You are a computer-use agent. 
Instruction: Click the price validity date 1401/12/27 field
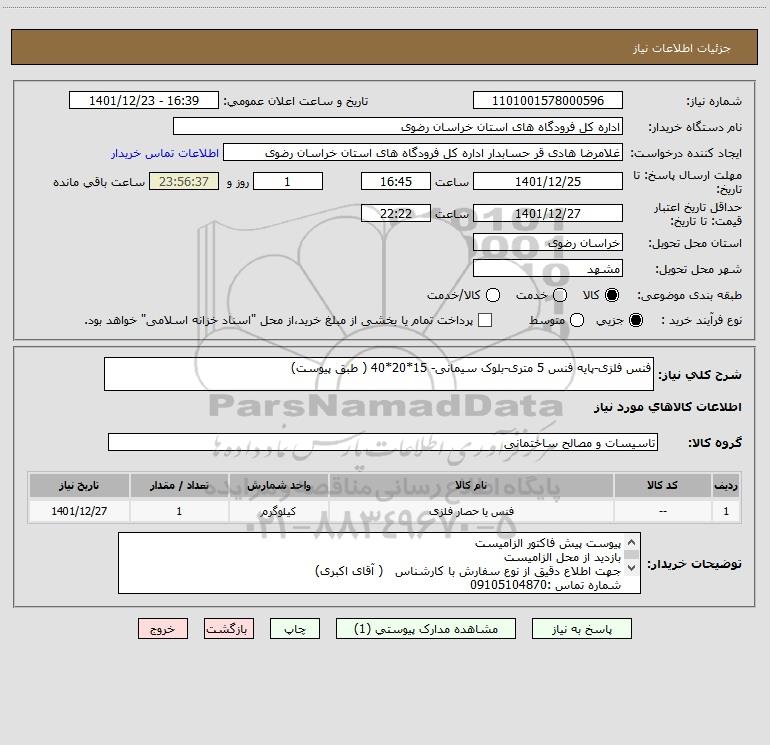[548, 213]
